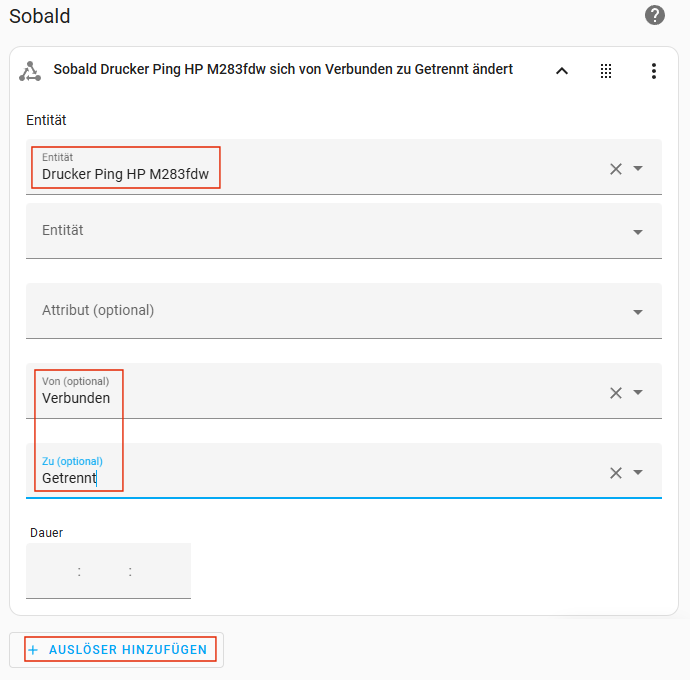Click the Dauer minutes field
Screen dimensions: 690x680
105,572
